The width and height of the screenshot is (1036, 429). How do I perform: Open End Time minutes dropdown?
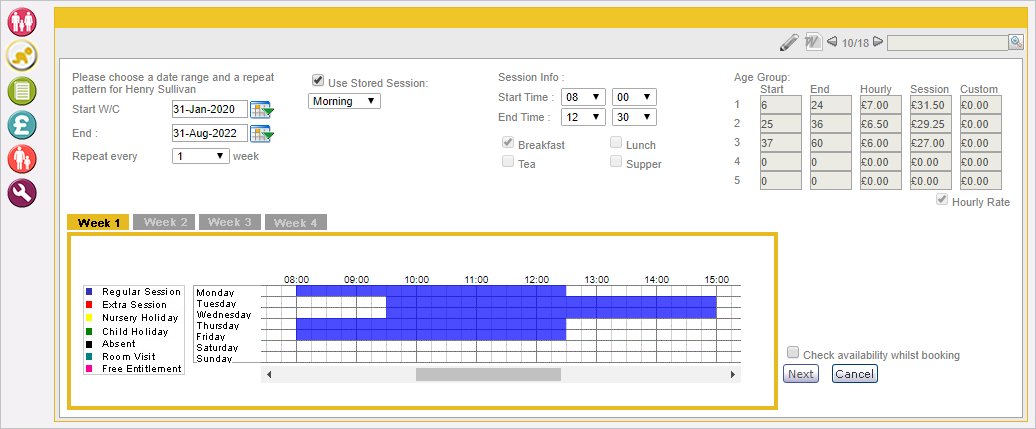634,117
